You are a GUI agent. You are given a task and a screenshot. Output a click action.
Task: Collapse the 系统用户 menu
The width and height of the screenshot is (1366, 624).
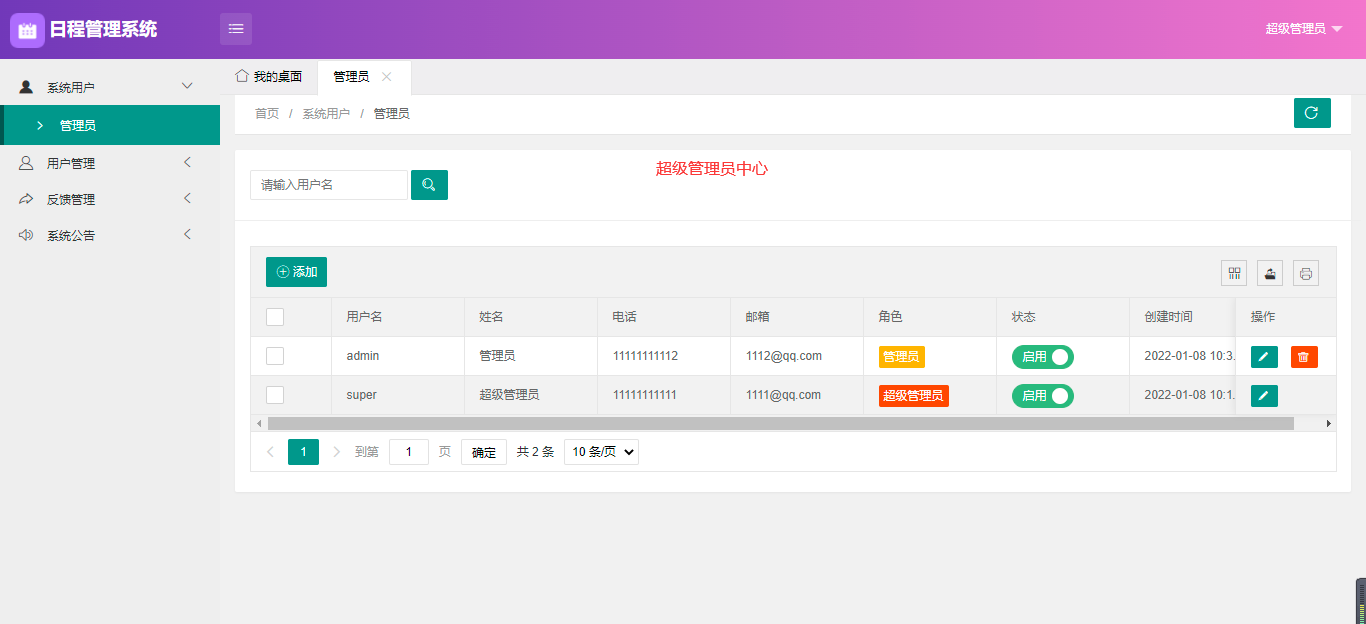187,87
